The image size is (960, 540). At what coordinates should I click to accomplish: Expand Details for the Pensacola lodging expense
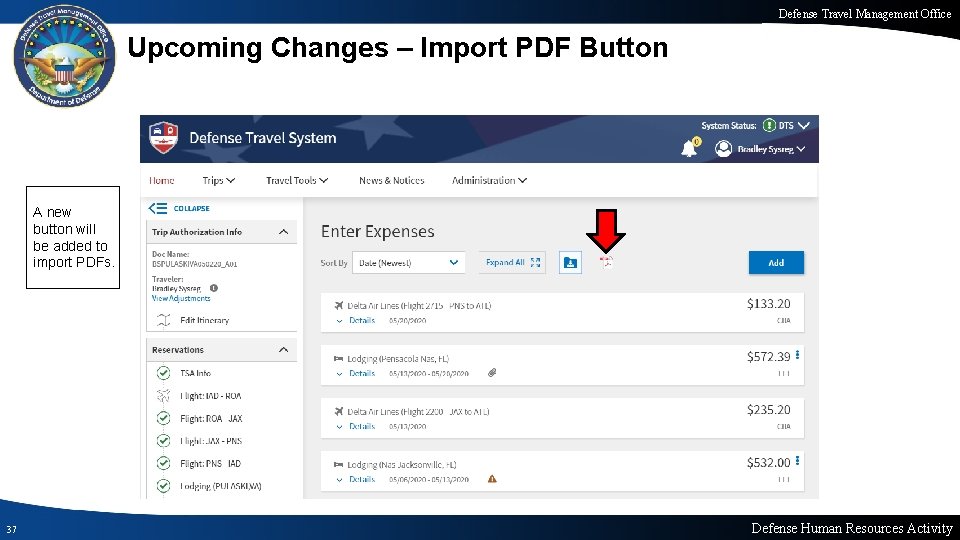[x=356, y=373]
